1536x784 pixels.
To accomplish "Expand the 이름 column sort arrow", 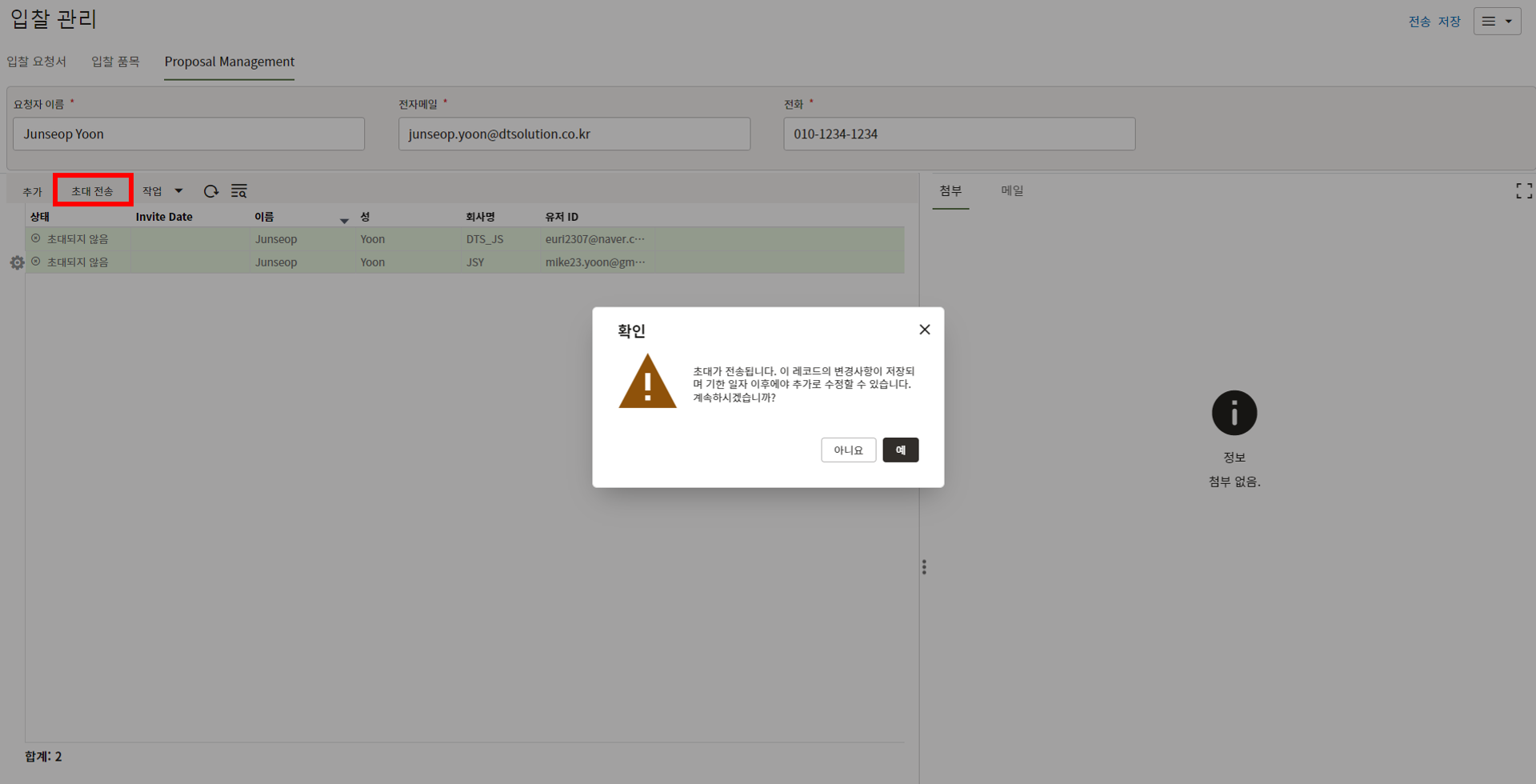I will coord(344,221).
